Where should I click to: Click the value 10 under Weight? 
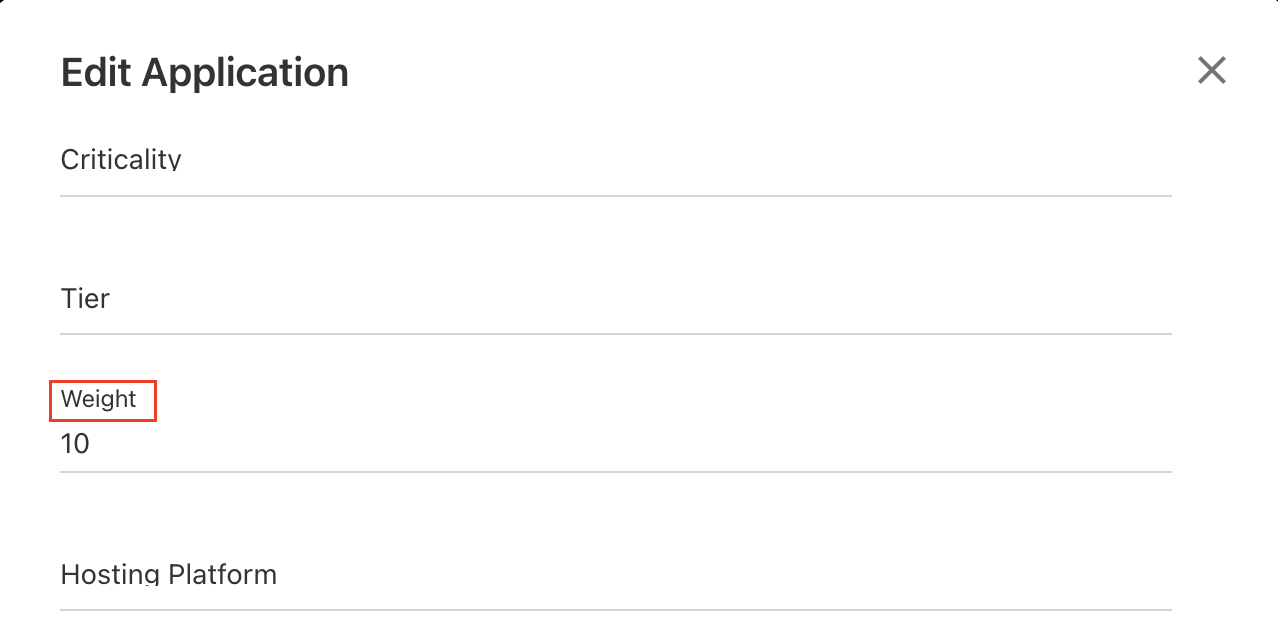(76, 444)
